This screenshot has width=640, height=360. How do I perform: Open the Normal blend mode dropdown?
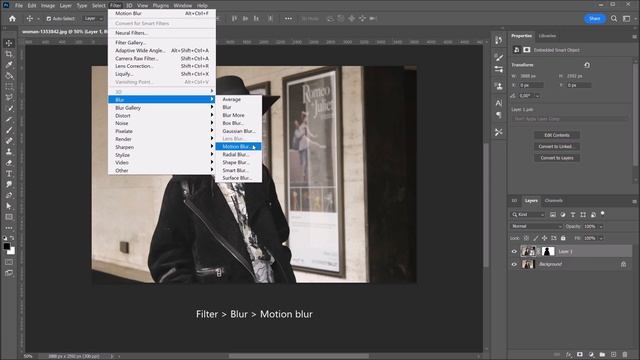(x=536, y=226)
